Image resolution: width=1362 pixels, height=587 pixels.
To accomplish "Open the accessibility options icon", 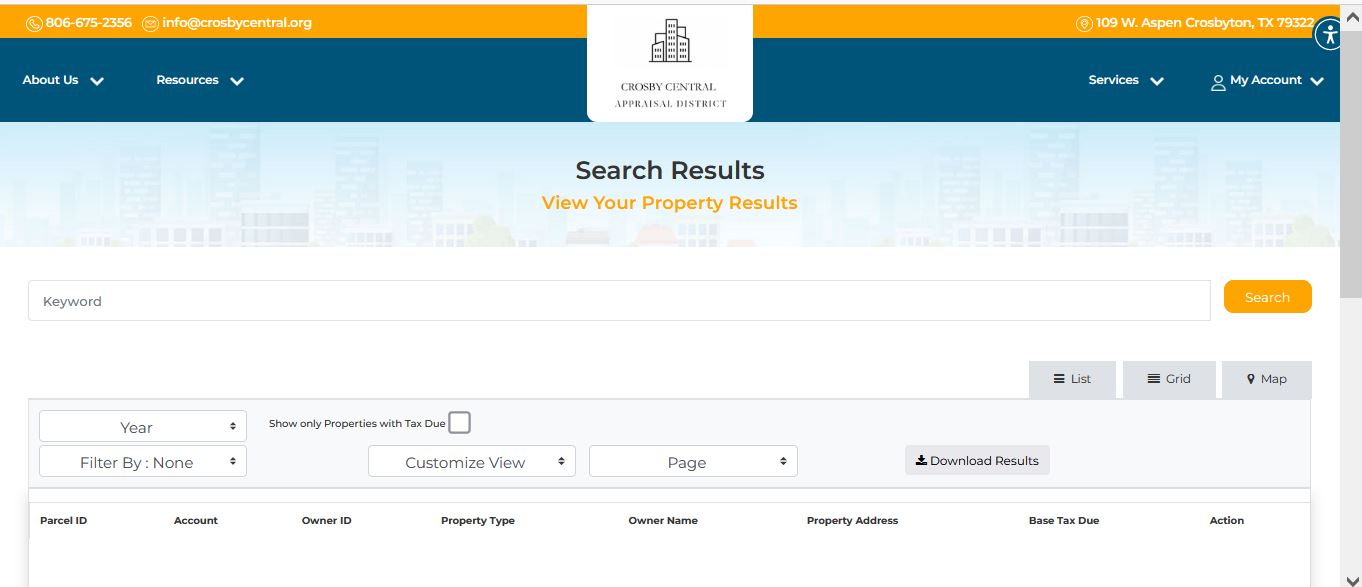I will click(x=1328, y=35).
